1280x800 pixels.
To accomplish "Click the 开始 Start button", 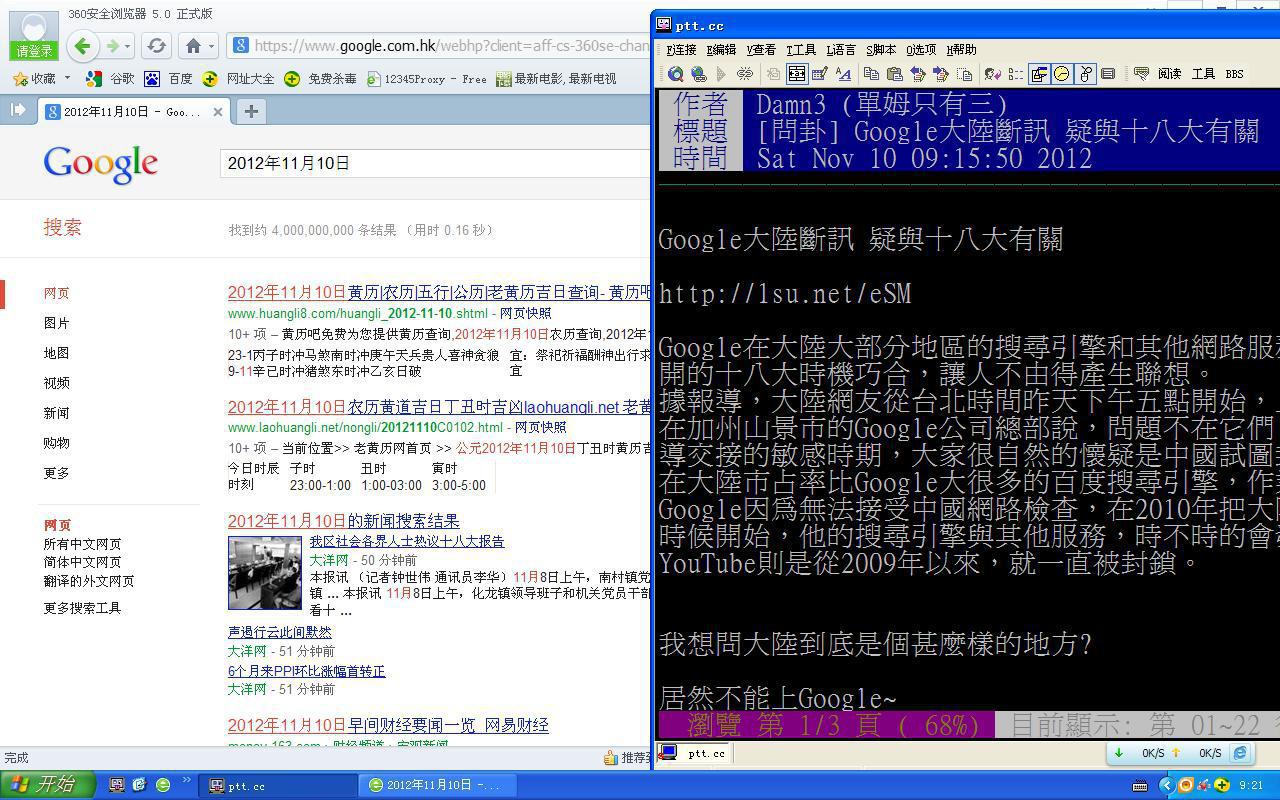I will [48, 785].
